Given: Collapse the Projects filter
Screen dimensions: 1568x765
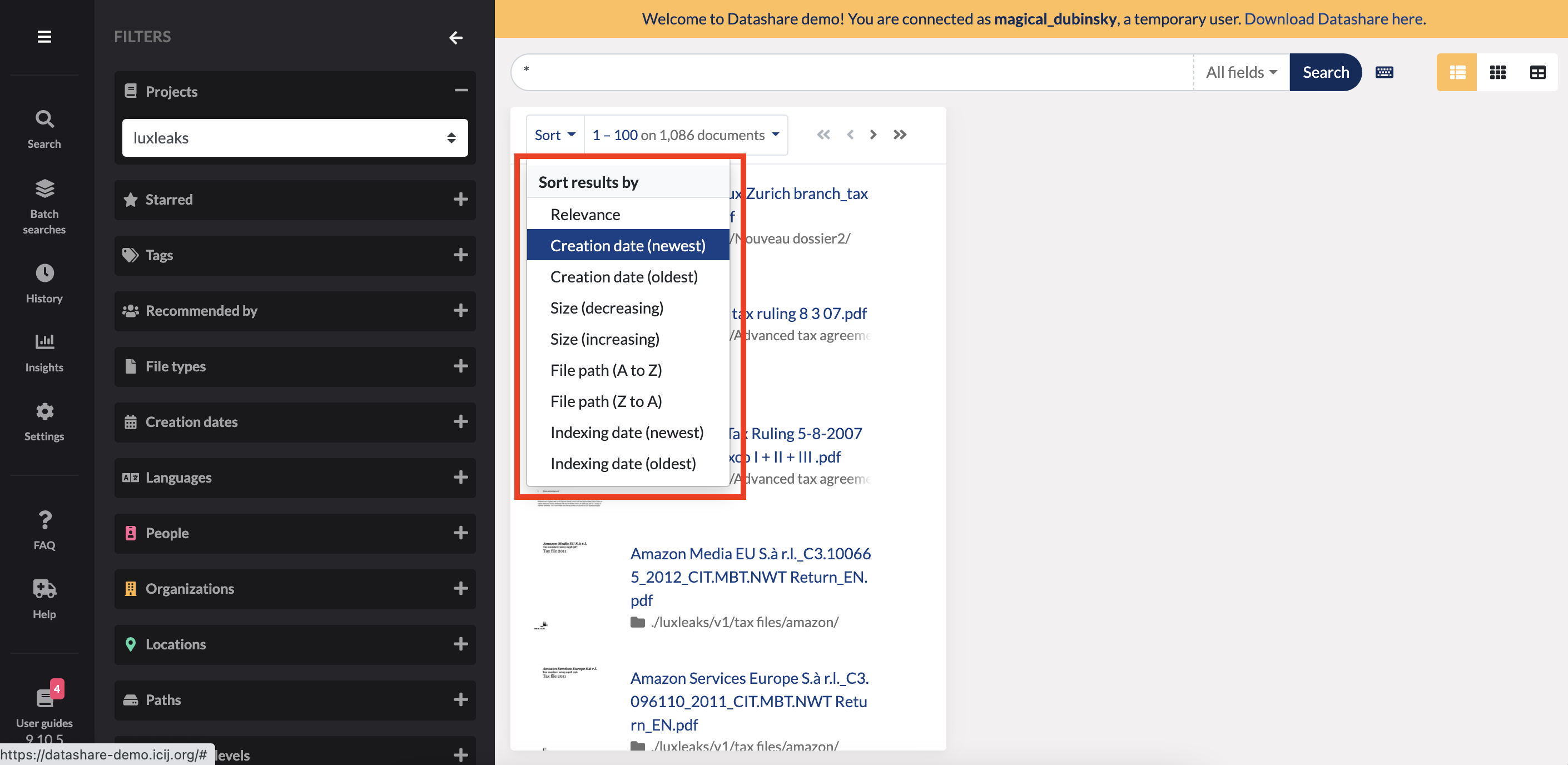Looking at the screenshot, I should tap(461, 91).
